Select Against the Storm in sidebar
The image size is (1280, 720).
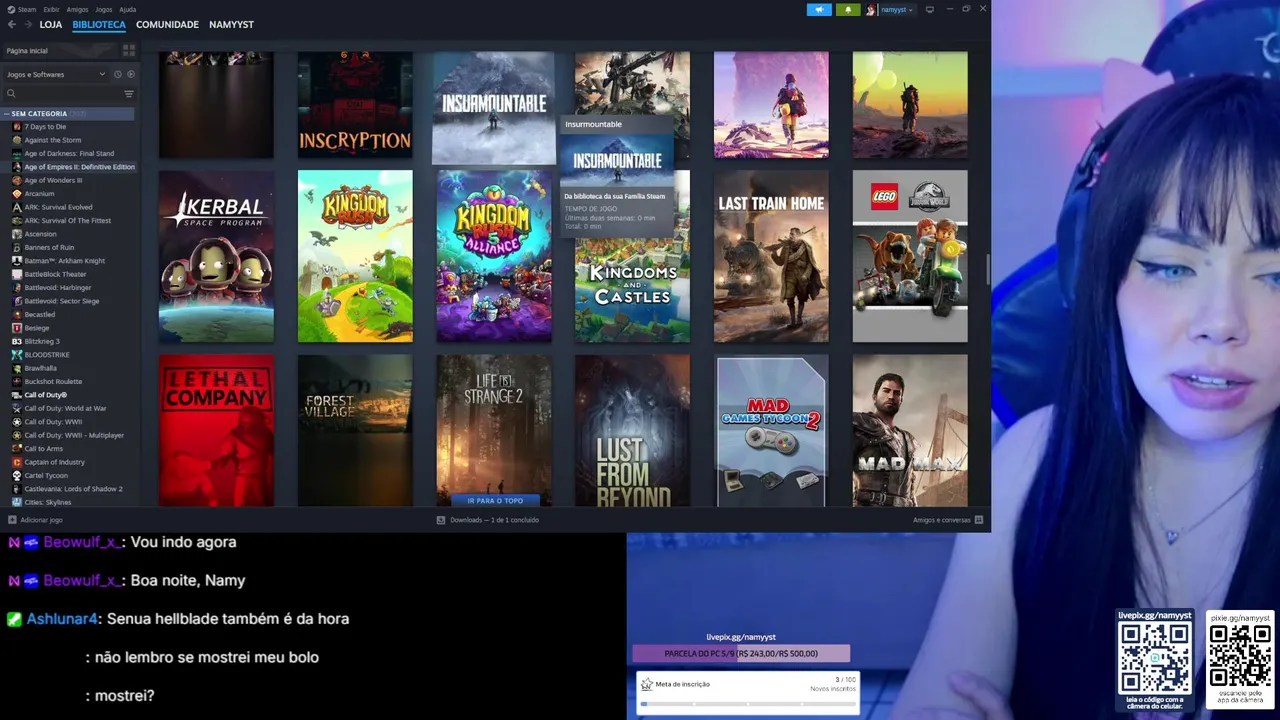pyautogui.click(x=52, y=140)
